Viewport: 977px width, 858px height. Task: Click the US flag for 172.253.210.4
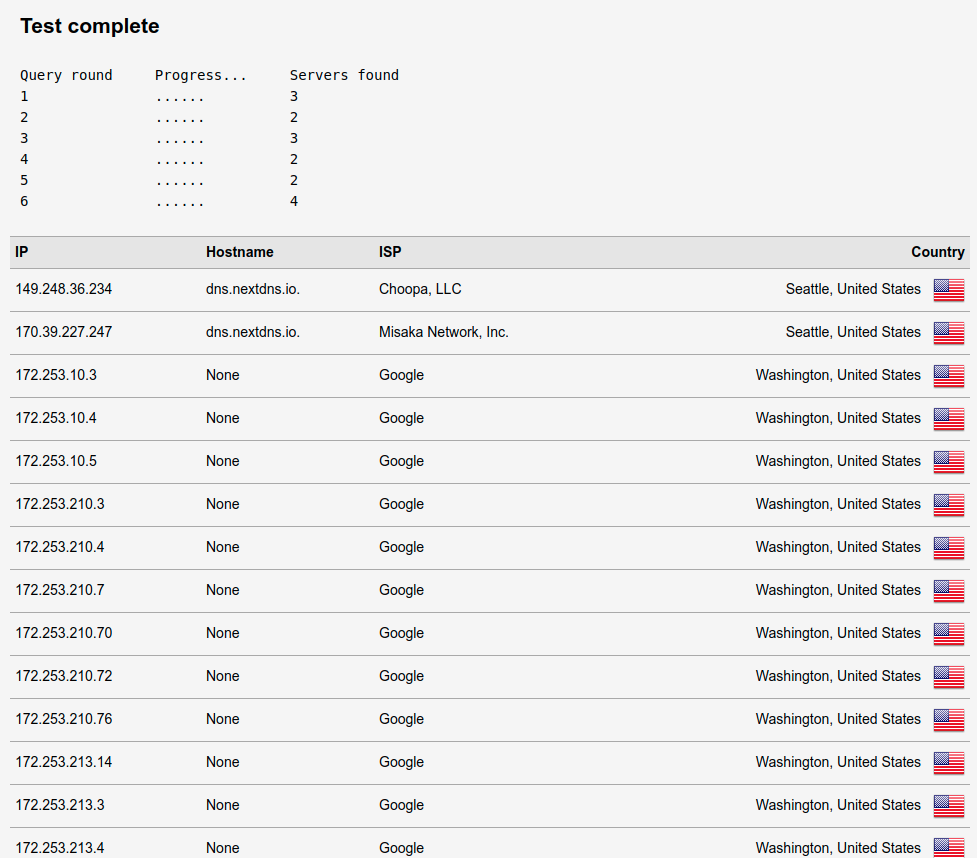click(x=948, y=548)
